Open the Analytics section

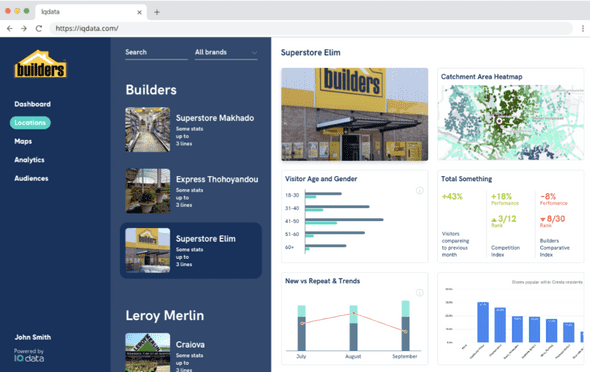coord(29,160)
